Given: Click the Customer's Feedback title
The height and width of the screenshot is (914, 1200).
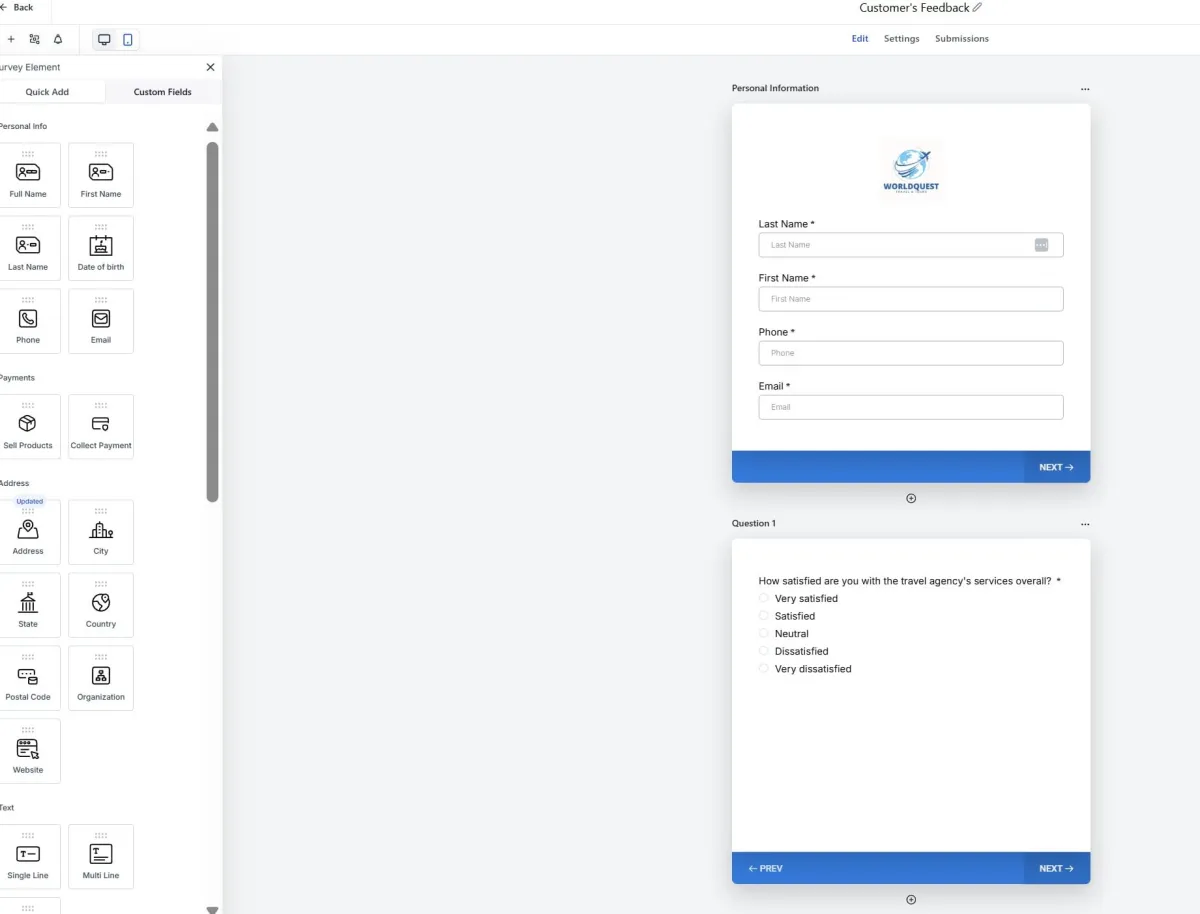Looking at the screenshot, I should click(914, 8).
